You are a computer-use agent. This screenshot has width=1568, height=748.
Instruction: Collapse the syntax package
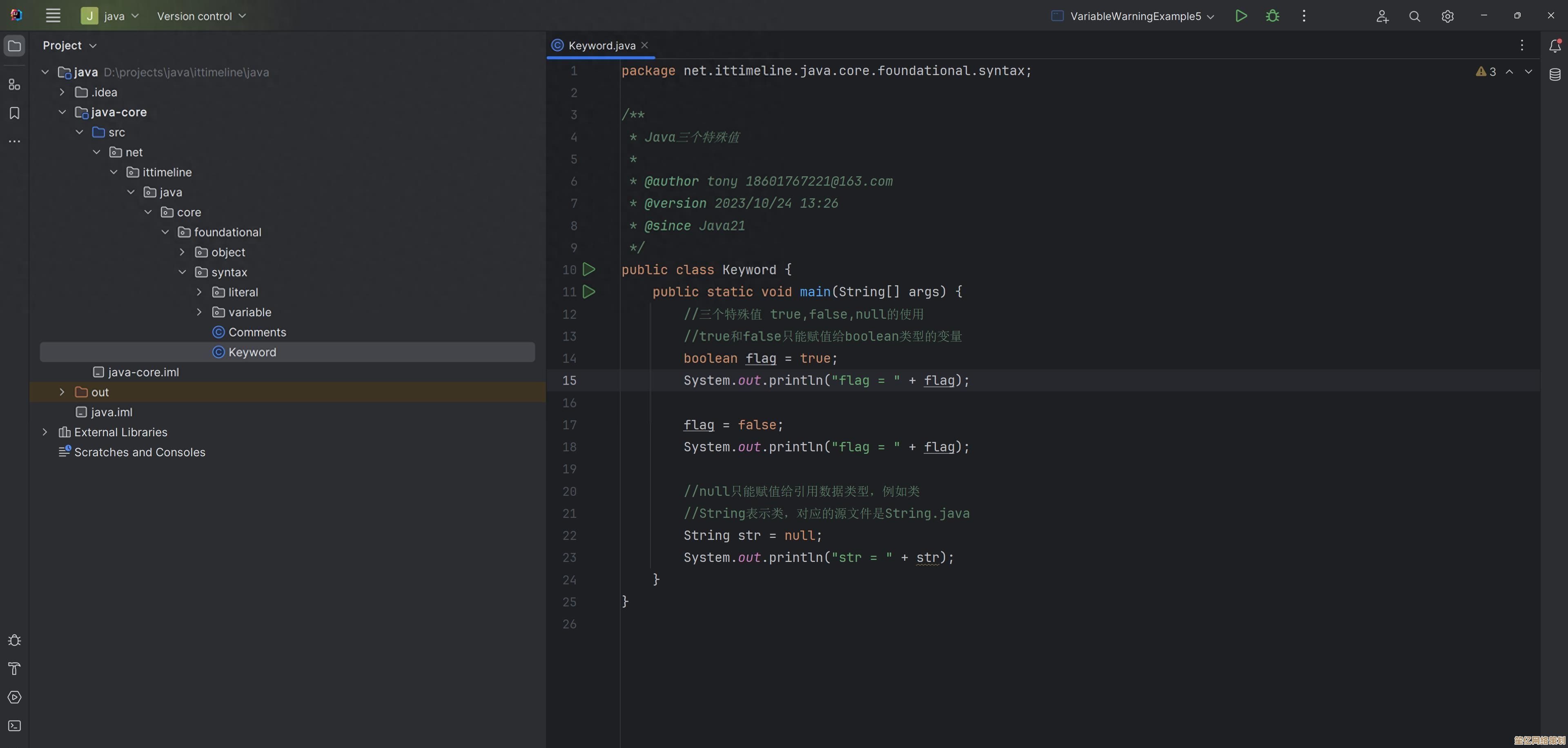point(182,272)
